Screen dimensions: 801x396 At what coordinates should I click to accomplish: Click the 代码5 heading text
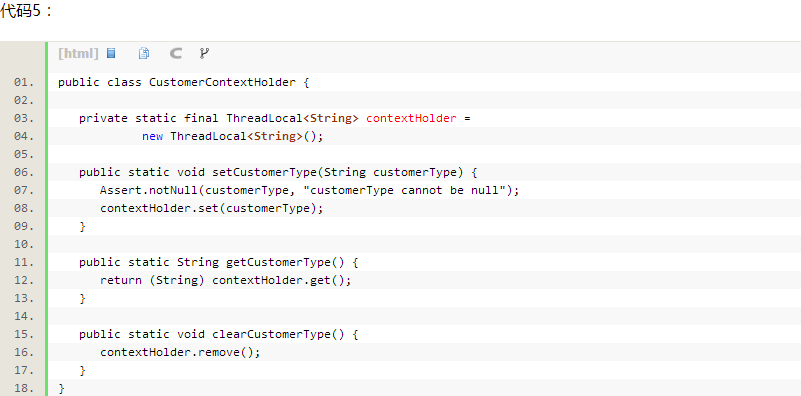pos(27,11)
